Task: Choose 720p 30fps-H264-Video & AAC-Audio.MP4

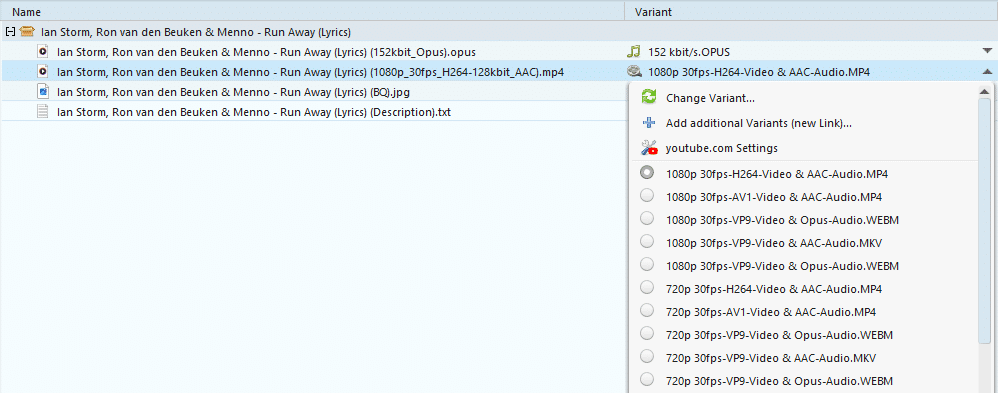Action: tap(773, 289)
